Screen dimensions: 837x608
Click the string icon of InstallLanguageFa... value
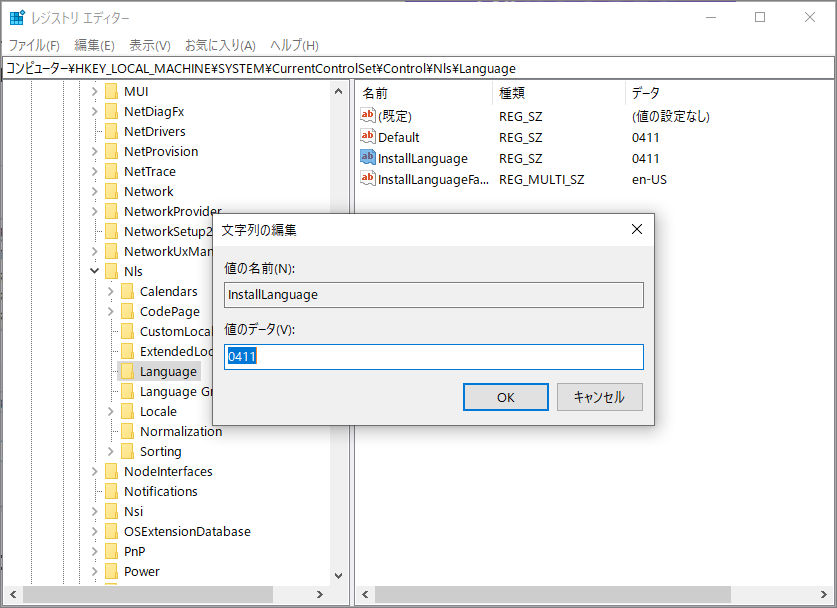[x=368, y=178]
